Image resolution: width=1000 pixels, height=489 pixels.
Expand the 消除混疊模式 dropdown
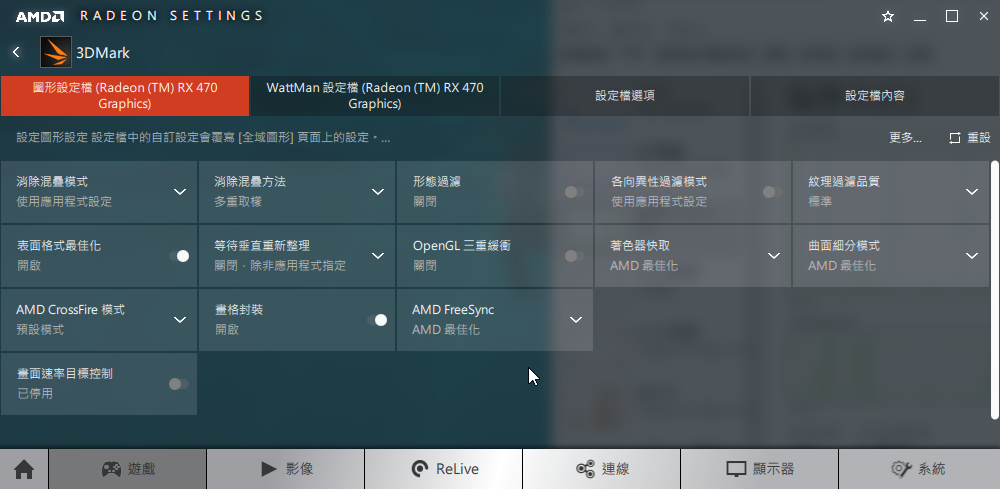(x=99, y=192)
